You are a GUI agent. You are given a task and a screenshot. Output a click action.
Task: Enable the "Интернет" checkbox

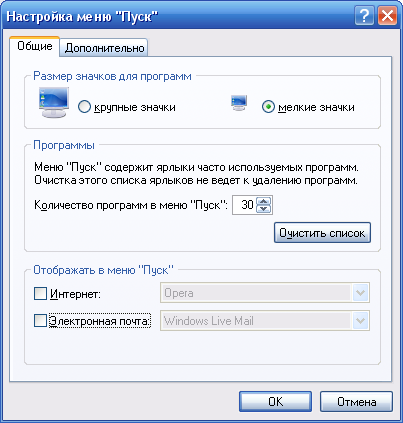click(40, 294)
